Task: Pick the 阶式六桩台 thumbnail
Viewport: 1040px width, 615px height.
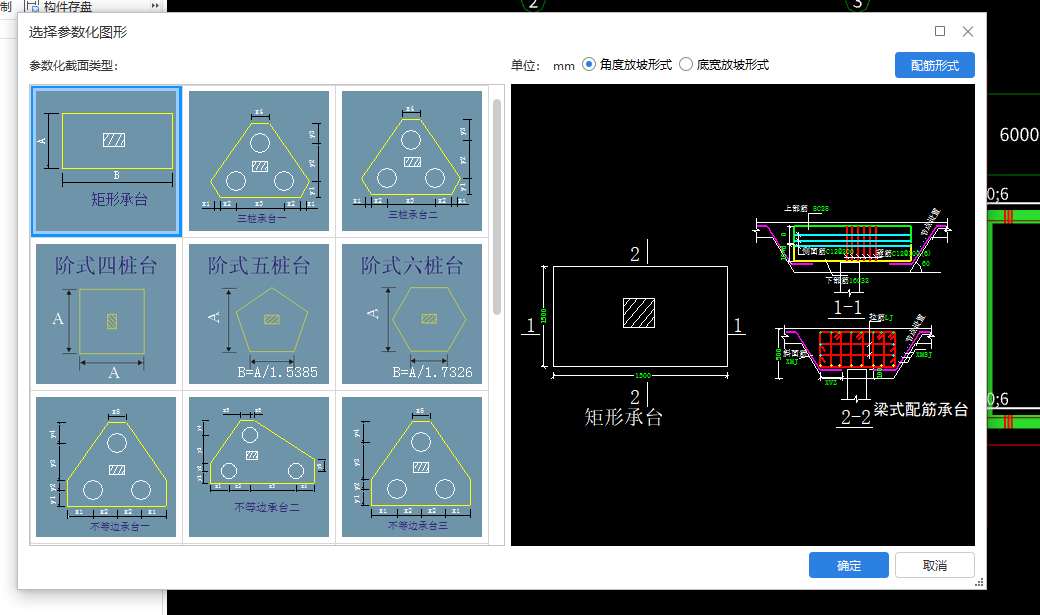Action: pos(412,314)
